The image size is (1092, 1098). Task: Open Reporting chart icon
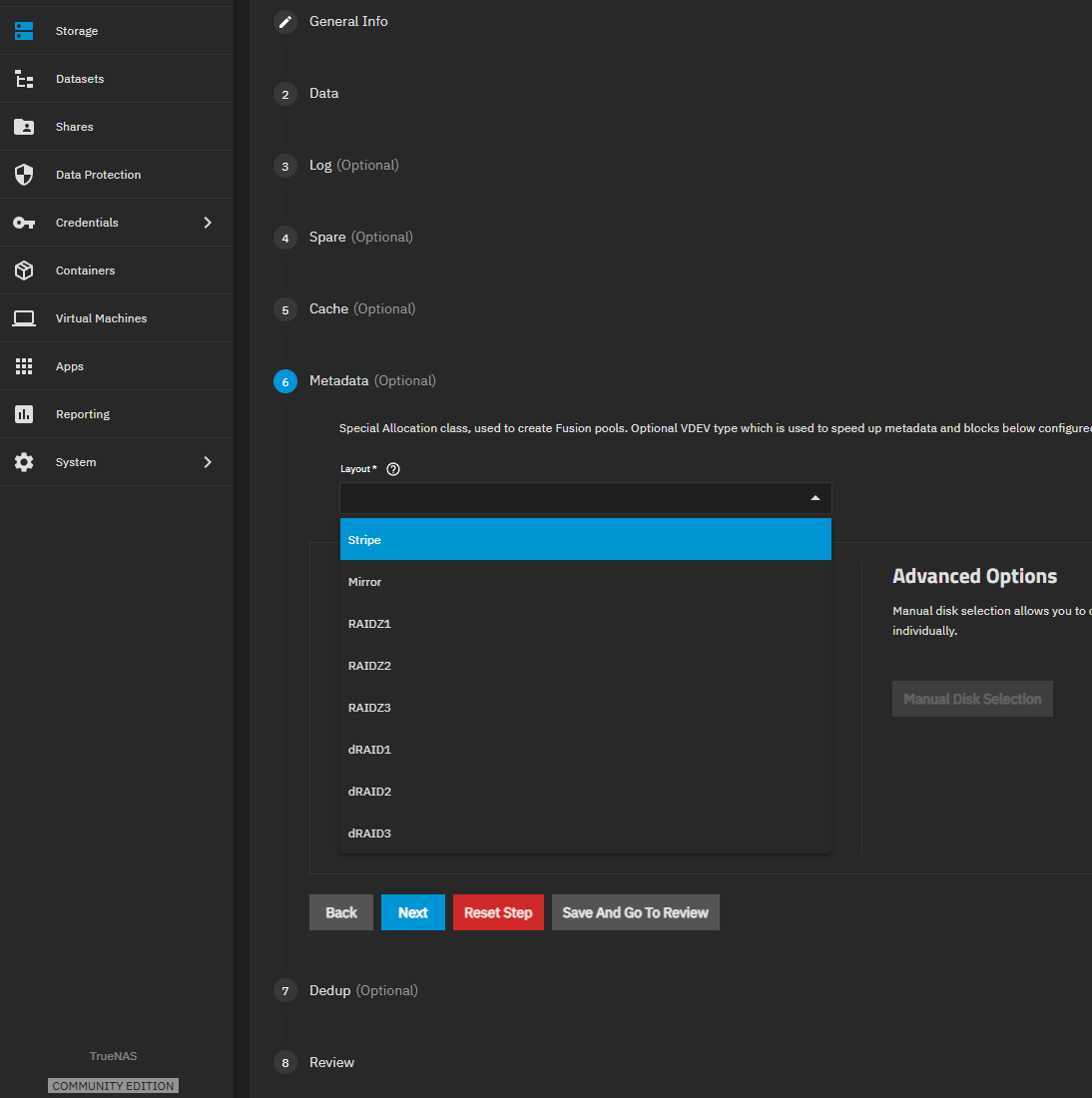click(24, 414)
